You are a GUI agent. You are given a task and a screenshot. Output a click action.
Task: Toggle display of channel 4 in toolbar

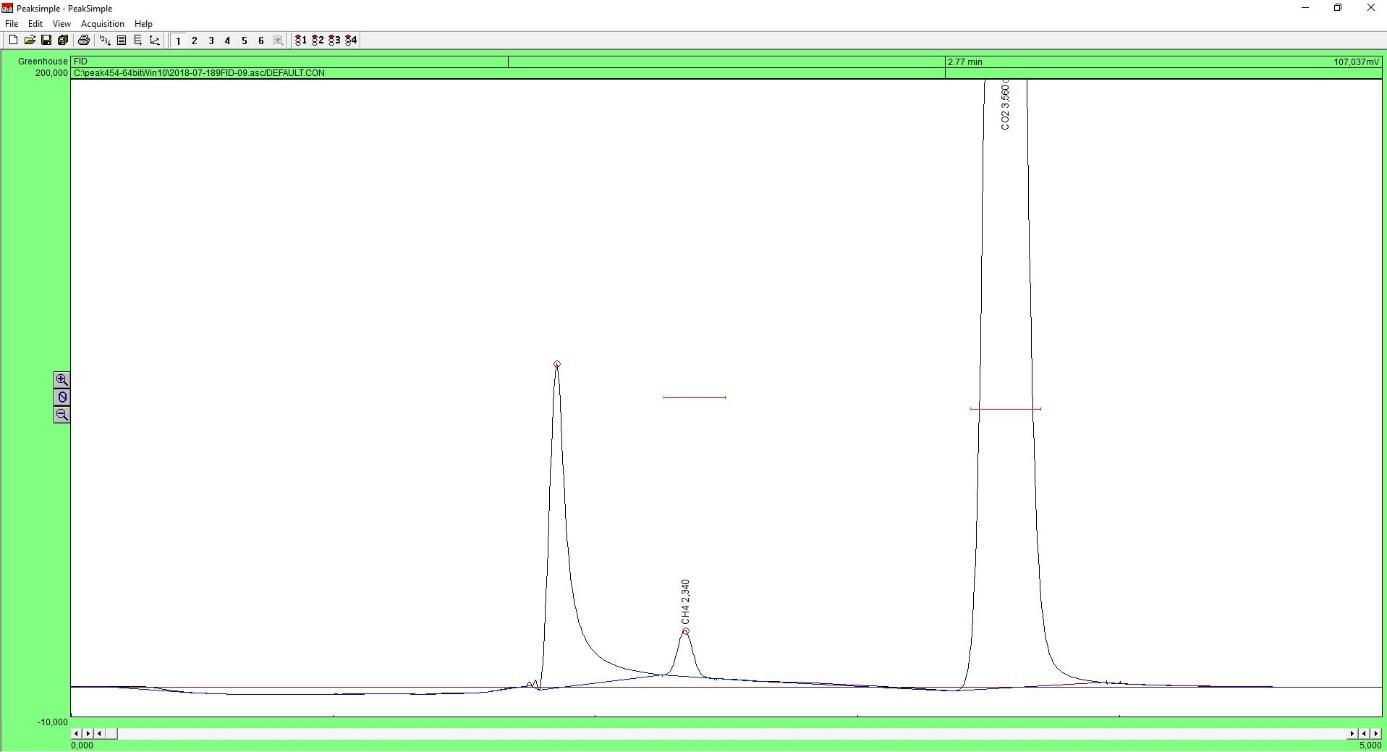click(227, 40)
